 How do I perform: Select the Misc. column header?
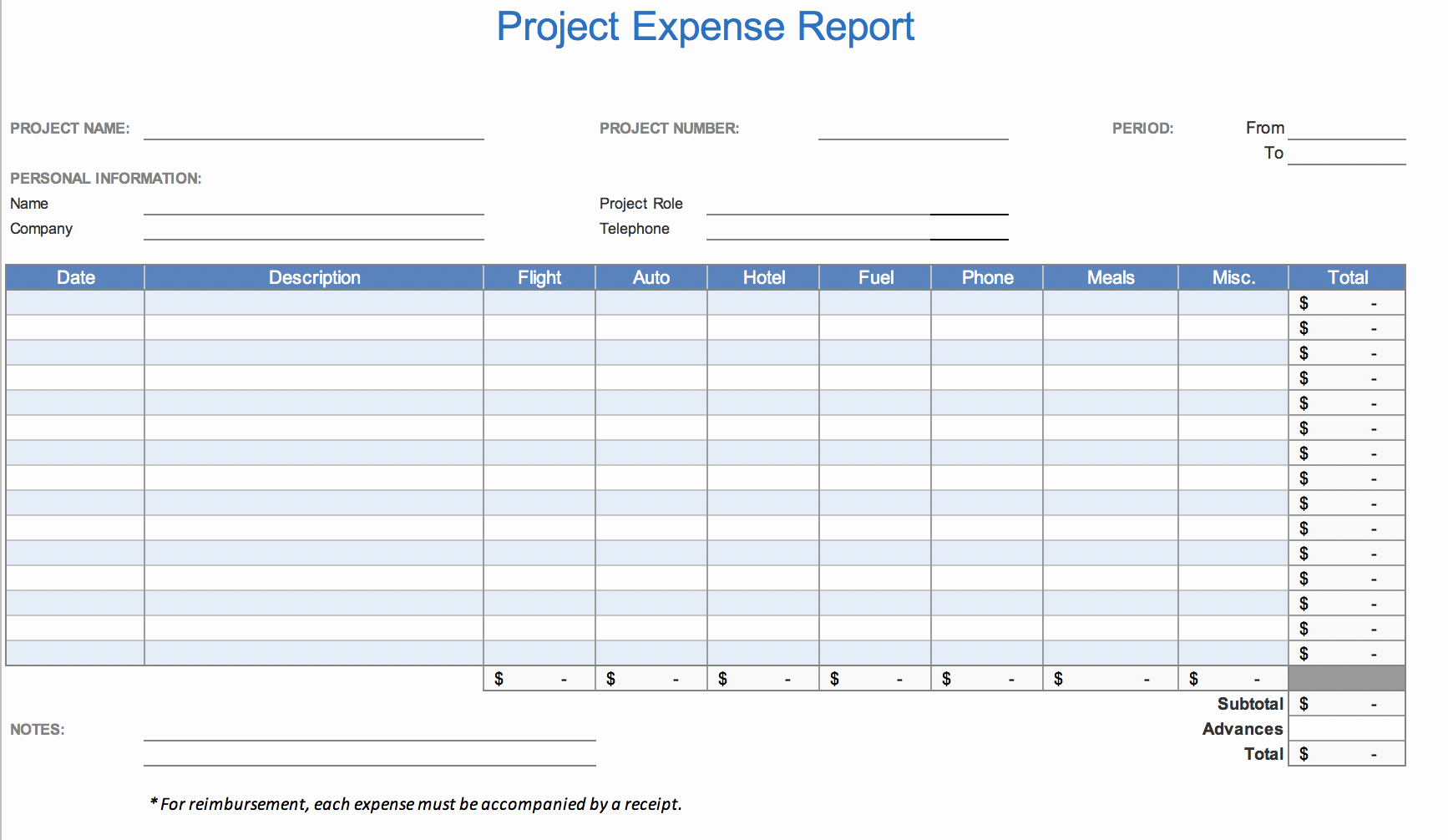(1233, 277)
